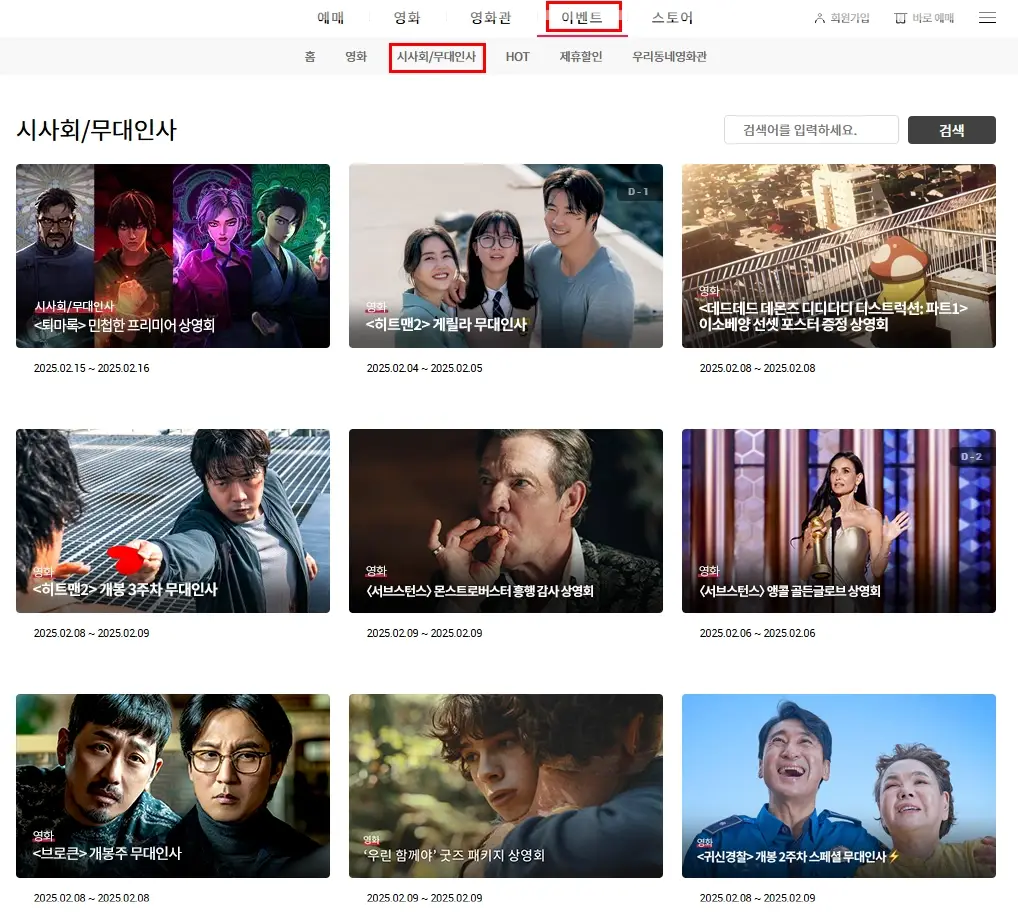Click the date text 2025.02.08 ~ 2025.02.09 under 귀신경찰

(x=758, y=898)
